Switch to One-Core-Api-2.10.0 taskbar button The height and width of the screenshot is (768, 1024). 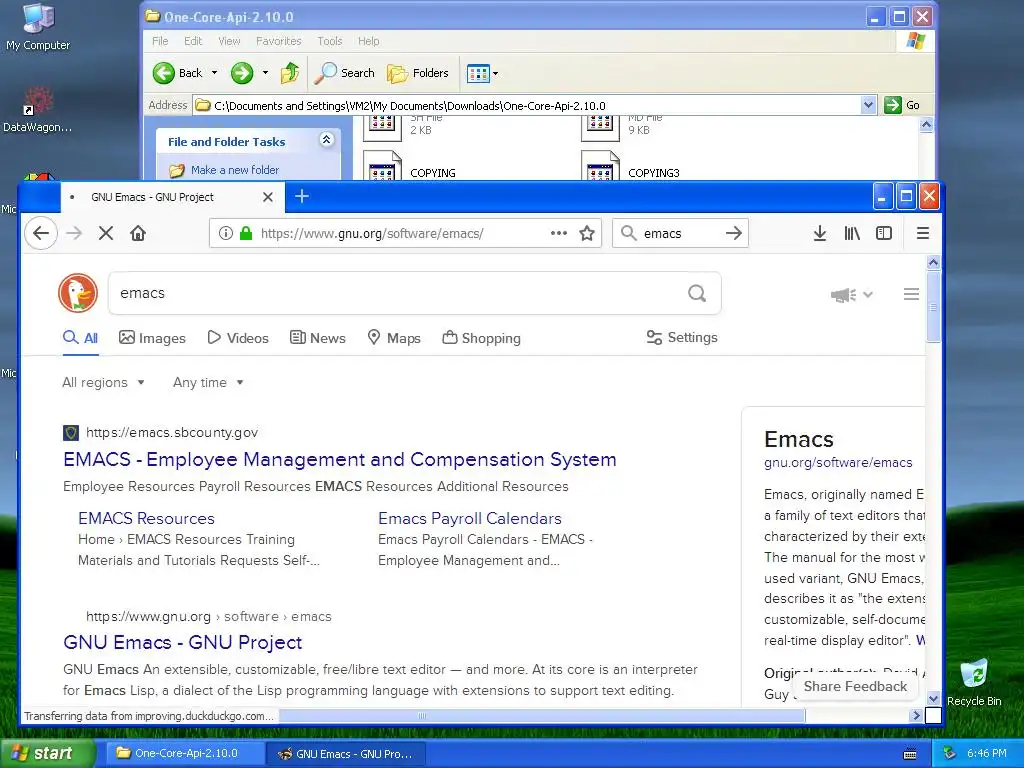[185, 754]
